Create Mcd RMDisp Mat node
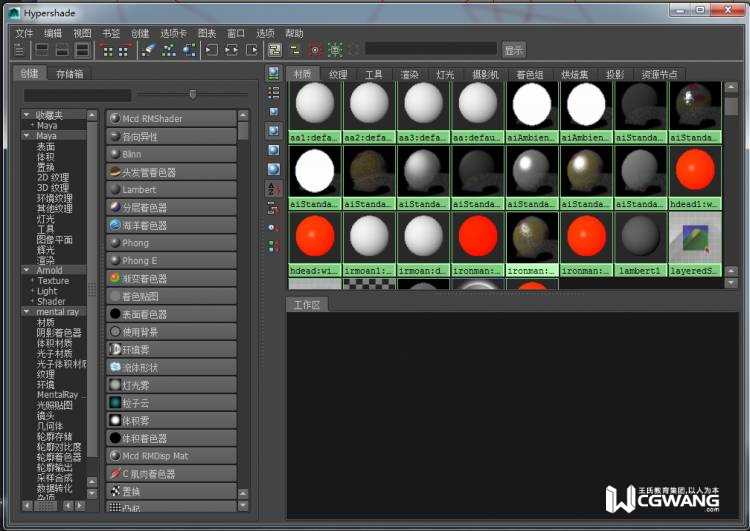Viewport: 750px width, 531px height. 171,456
